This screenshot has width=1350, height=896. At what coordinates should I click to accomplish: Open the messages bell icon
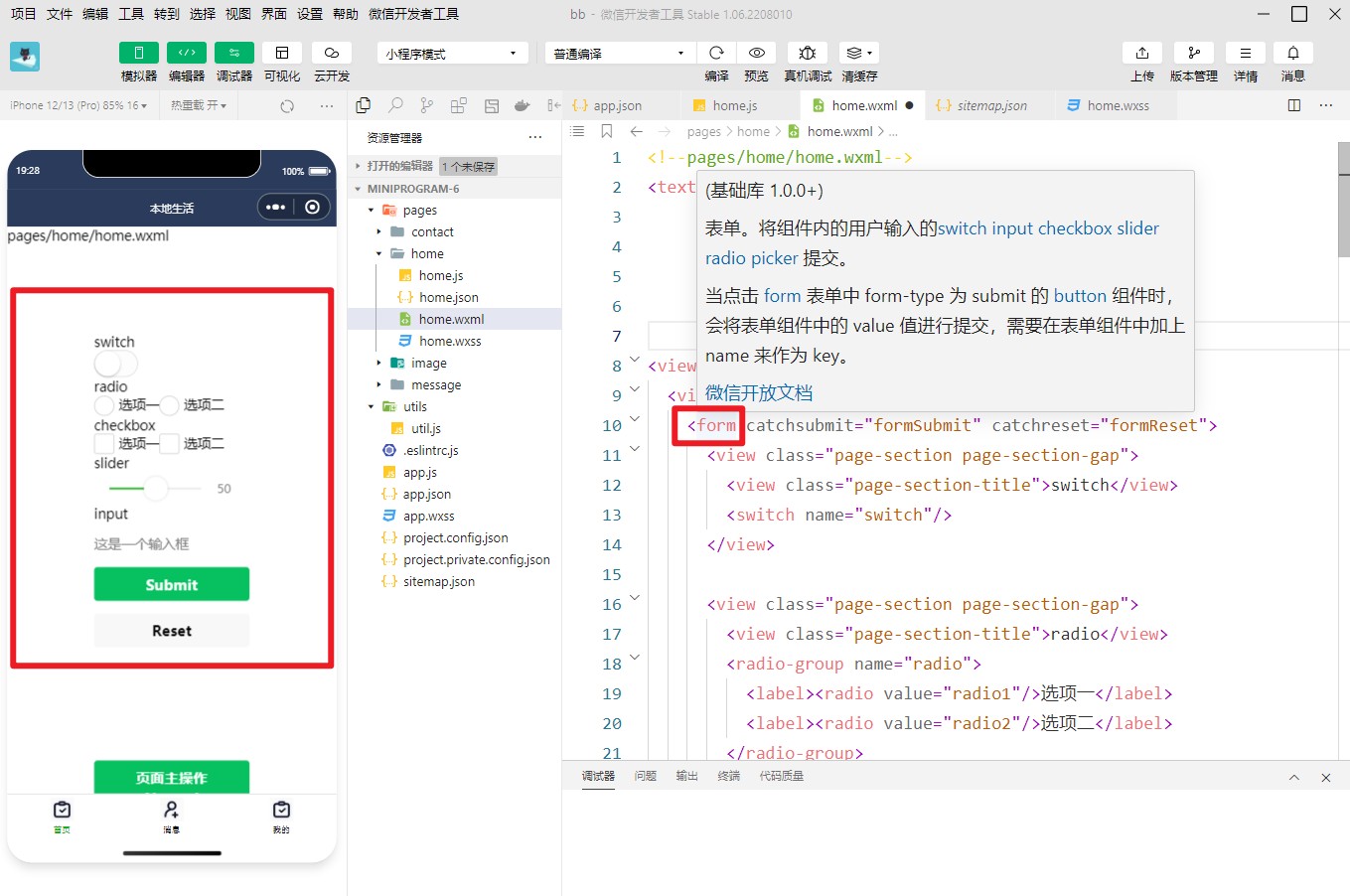pos(1293,53)
